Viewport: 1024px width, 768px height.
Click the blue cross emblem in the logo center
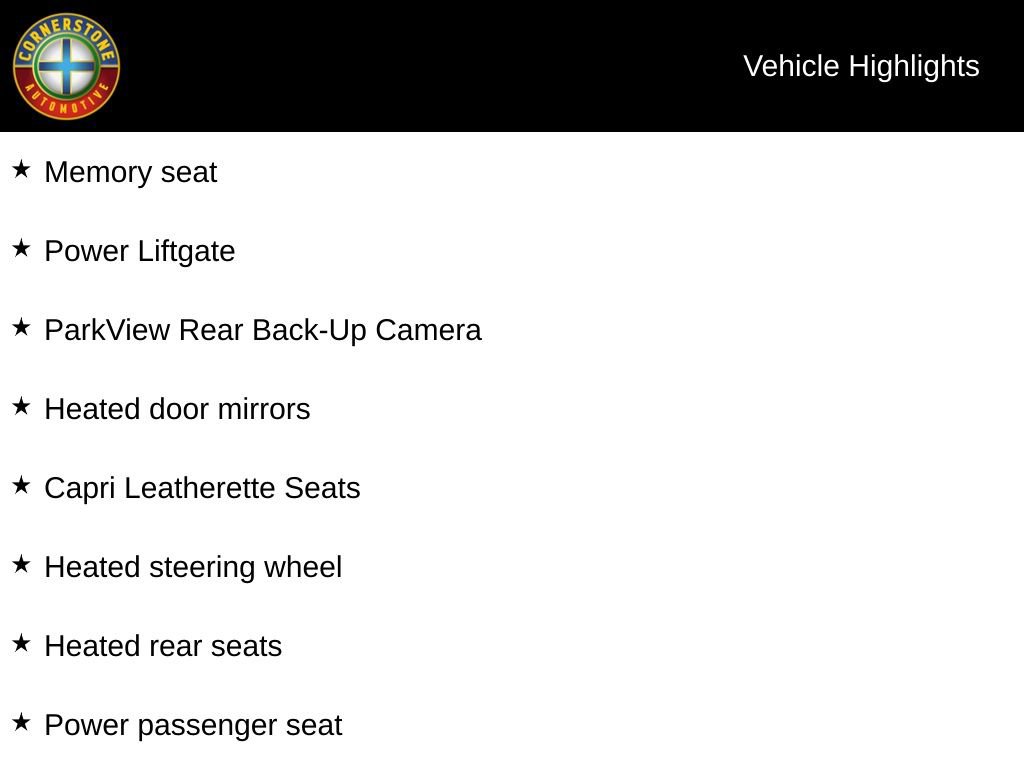coord(66,66)
